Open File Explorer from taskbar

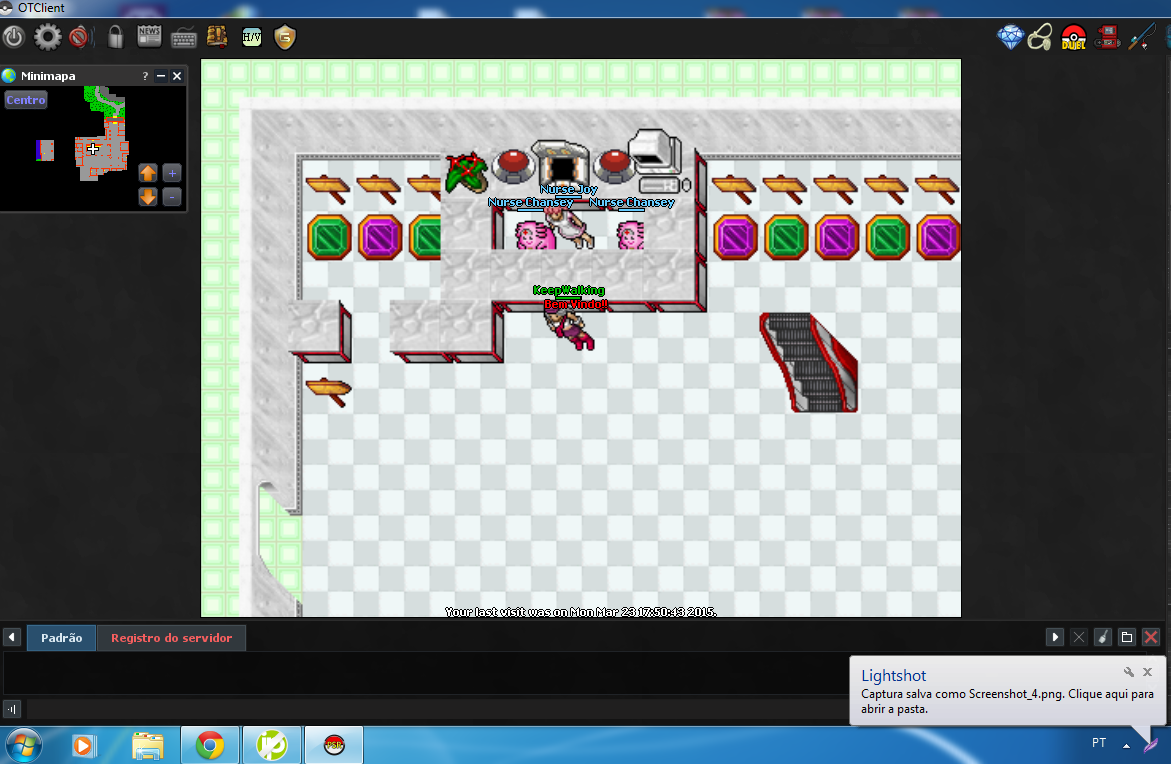click(147, 745)
